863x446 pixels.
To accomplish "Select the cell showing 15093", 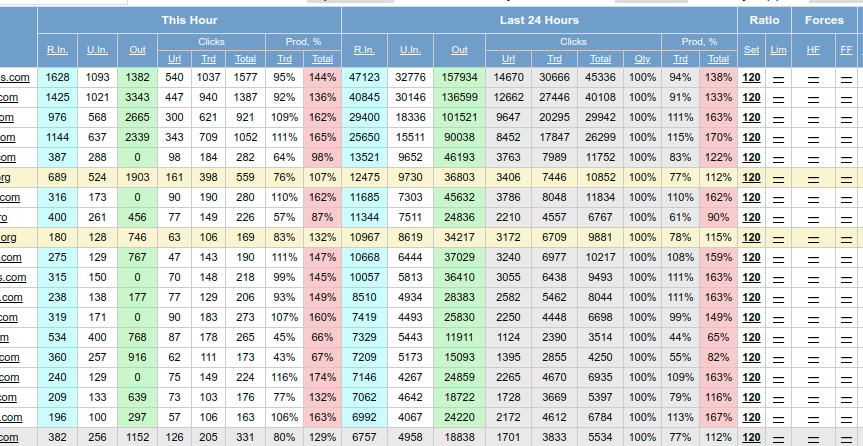I will click(459, 357).
